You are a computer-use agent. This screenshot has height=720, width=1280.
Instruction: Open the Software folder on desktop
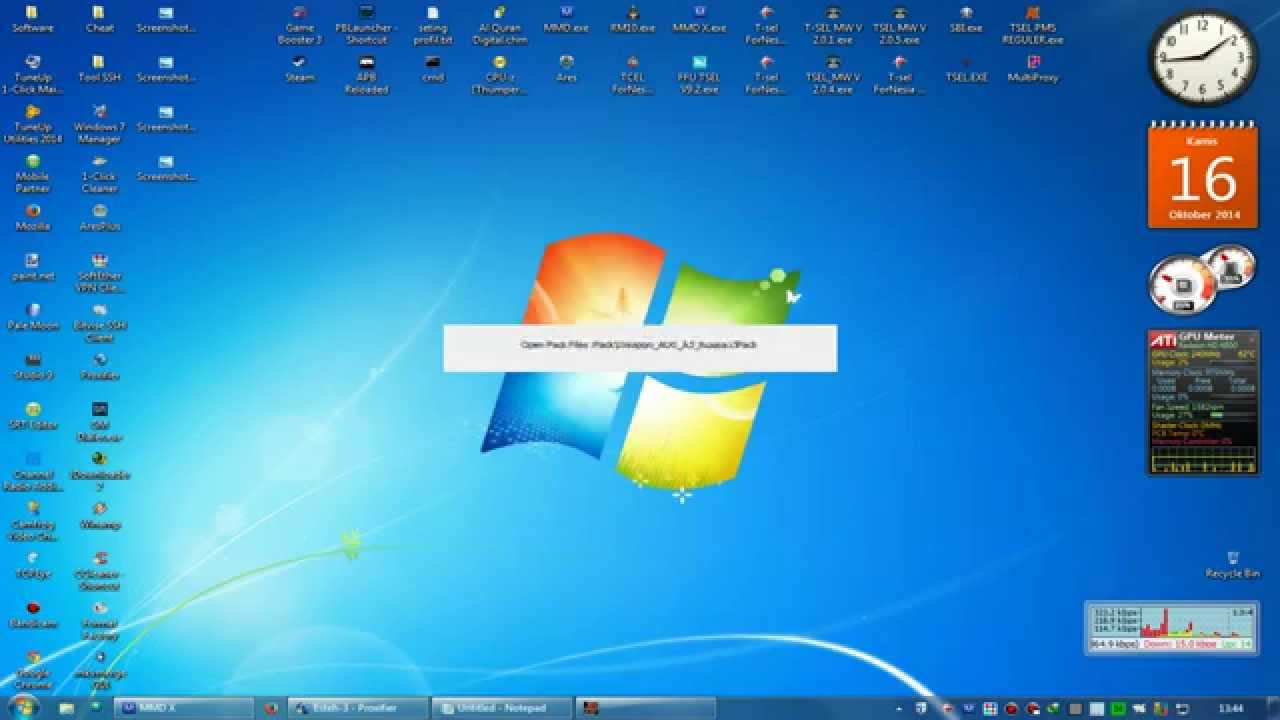33,19
